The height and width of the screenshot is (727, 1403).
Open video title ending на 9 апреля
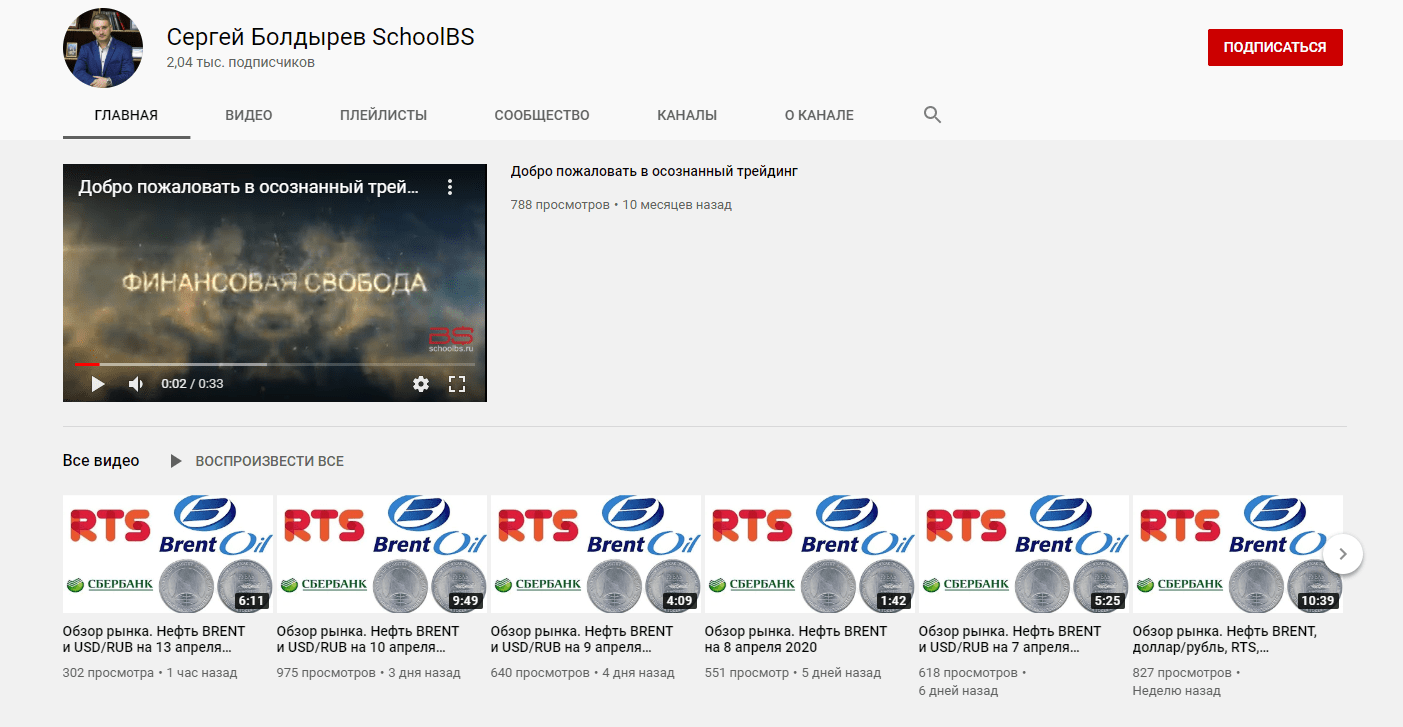click(x=582, y=639)
